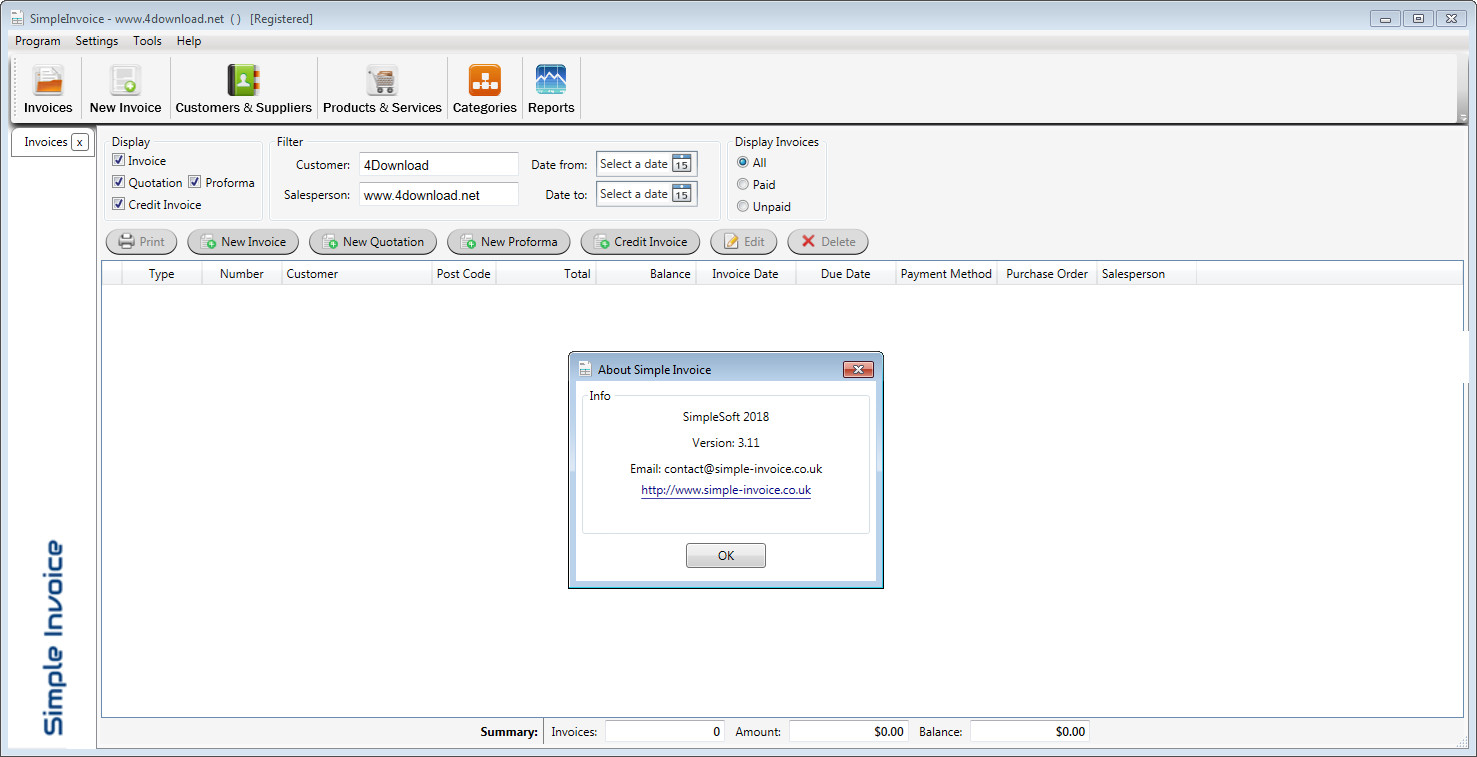The height and width of the screenshot is (757, 1477).
Task: Close the About Simple Invoice dialog
Action: [x=858, y=370]
